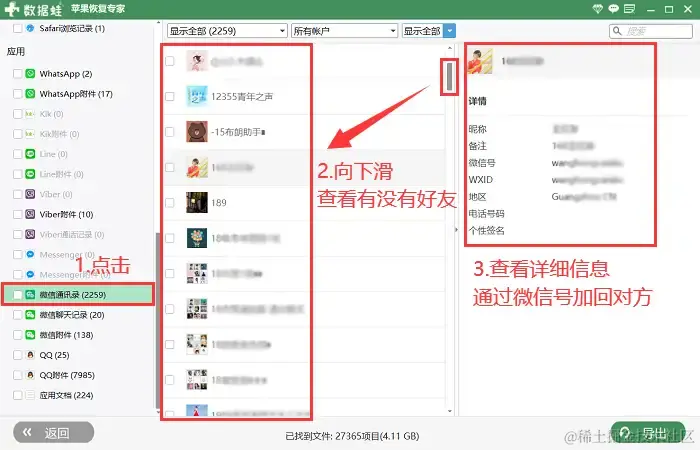Click the Messenger (0) icon
The image size is (700, 450).
tap(30, 254)
